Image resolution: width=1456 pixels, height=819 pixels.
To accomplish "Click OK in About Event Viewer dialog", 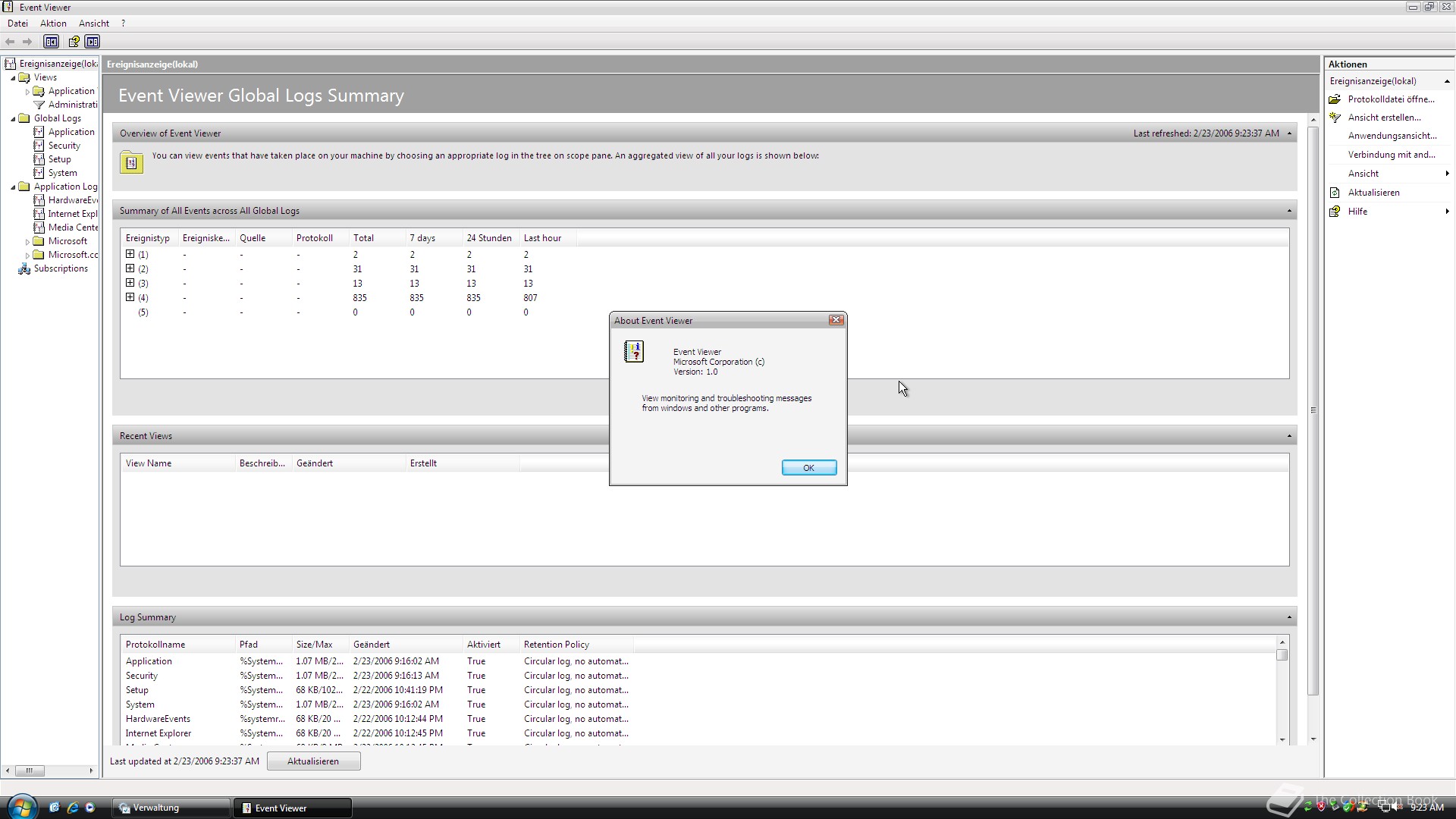I will pos(809,468).
